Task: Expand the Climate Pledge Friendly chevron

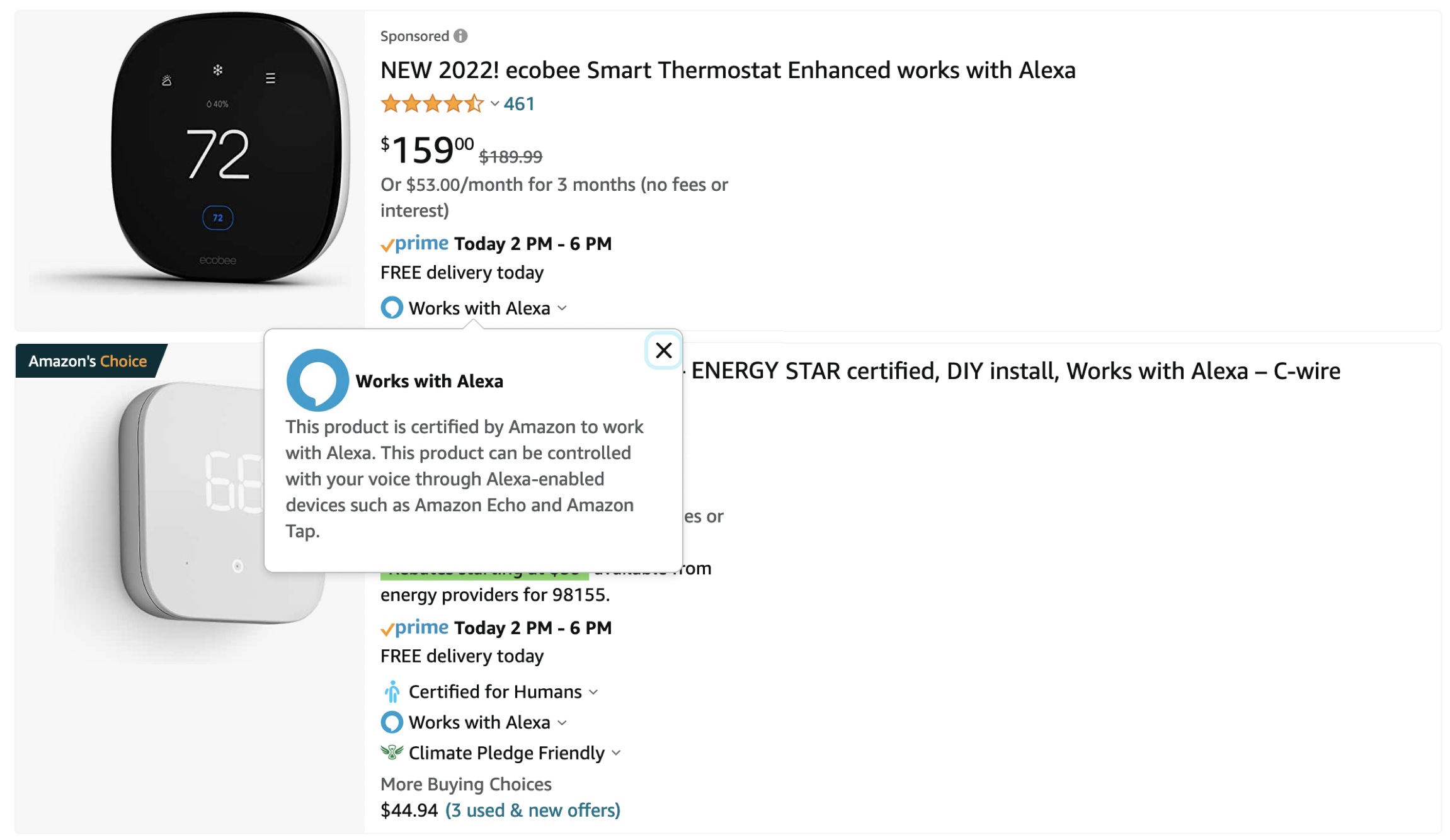Action: [x=616, y=753]
